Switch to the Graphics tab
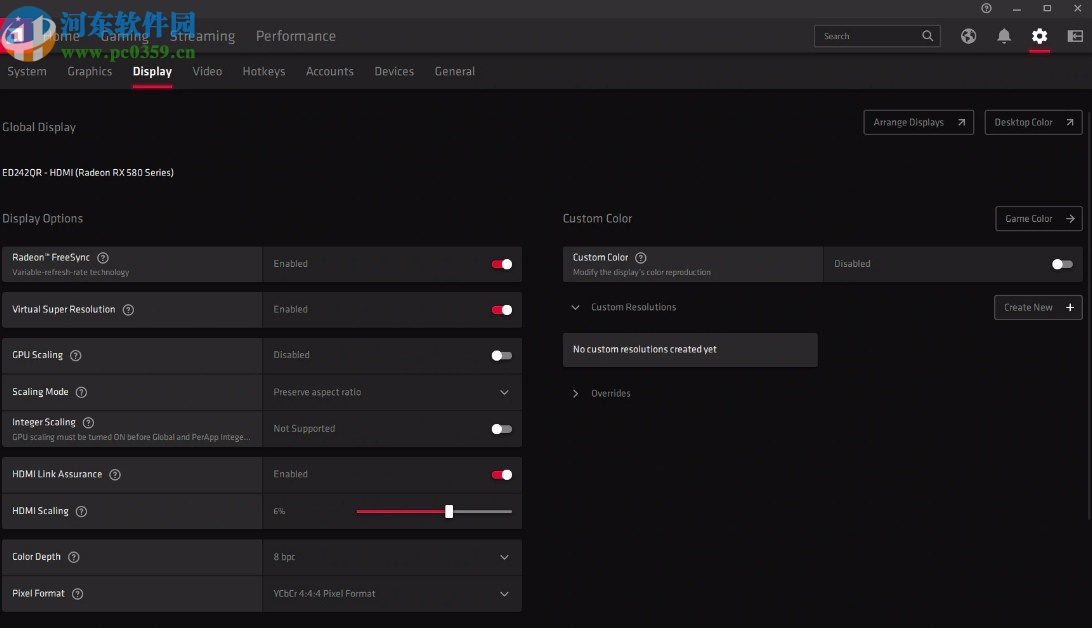The height and width of the screenshot is (628, 1092). click(x=90, y=71)
